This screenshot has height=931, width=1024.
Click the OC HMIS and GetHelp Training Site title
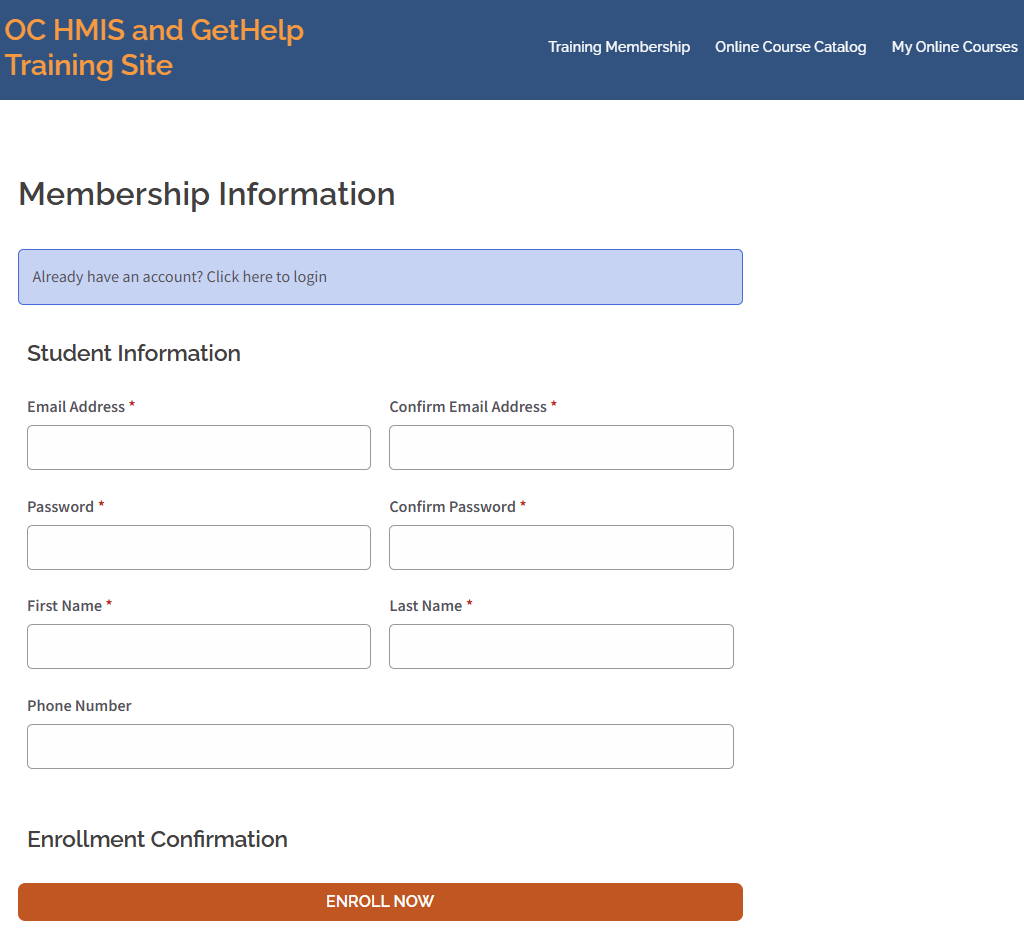tap(154, 48)
